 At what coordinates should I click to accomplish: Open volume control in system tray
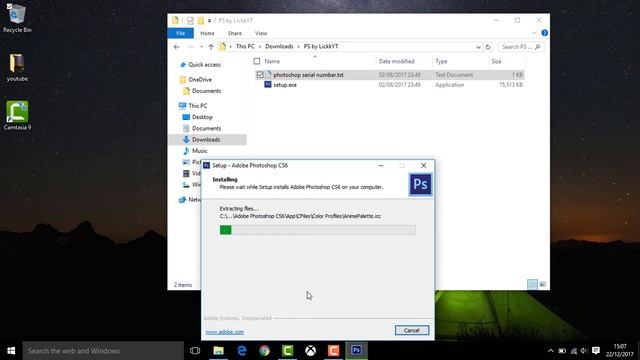point(584,351)
